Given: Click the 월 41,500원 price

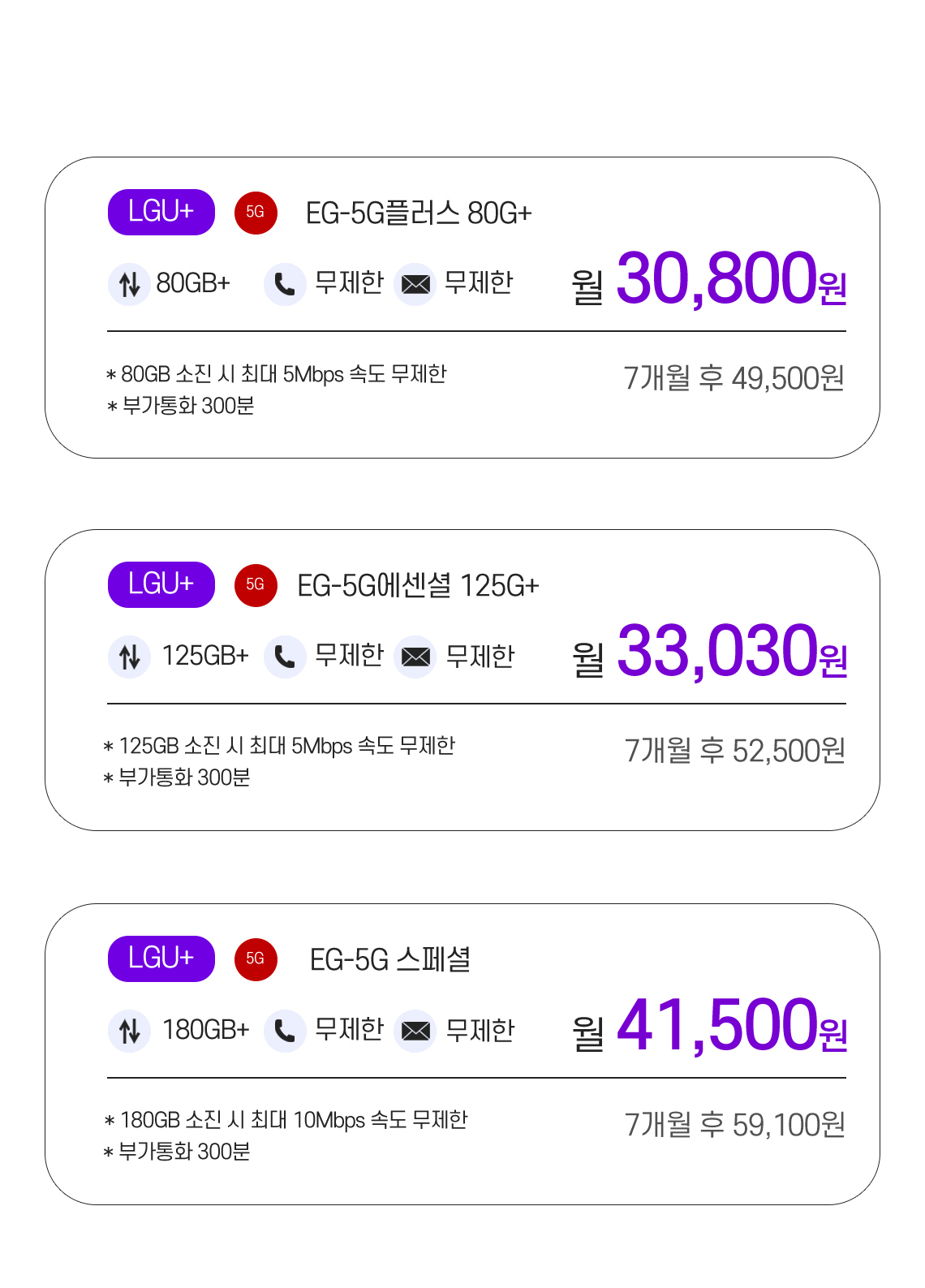Looking at the screenshot, I should point(709,1027).
